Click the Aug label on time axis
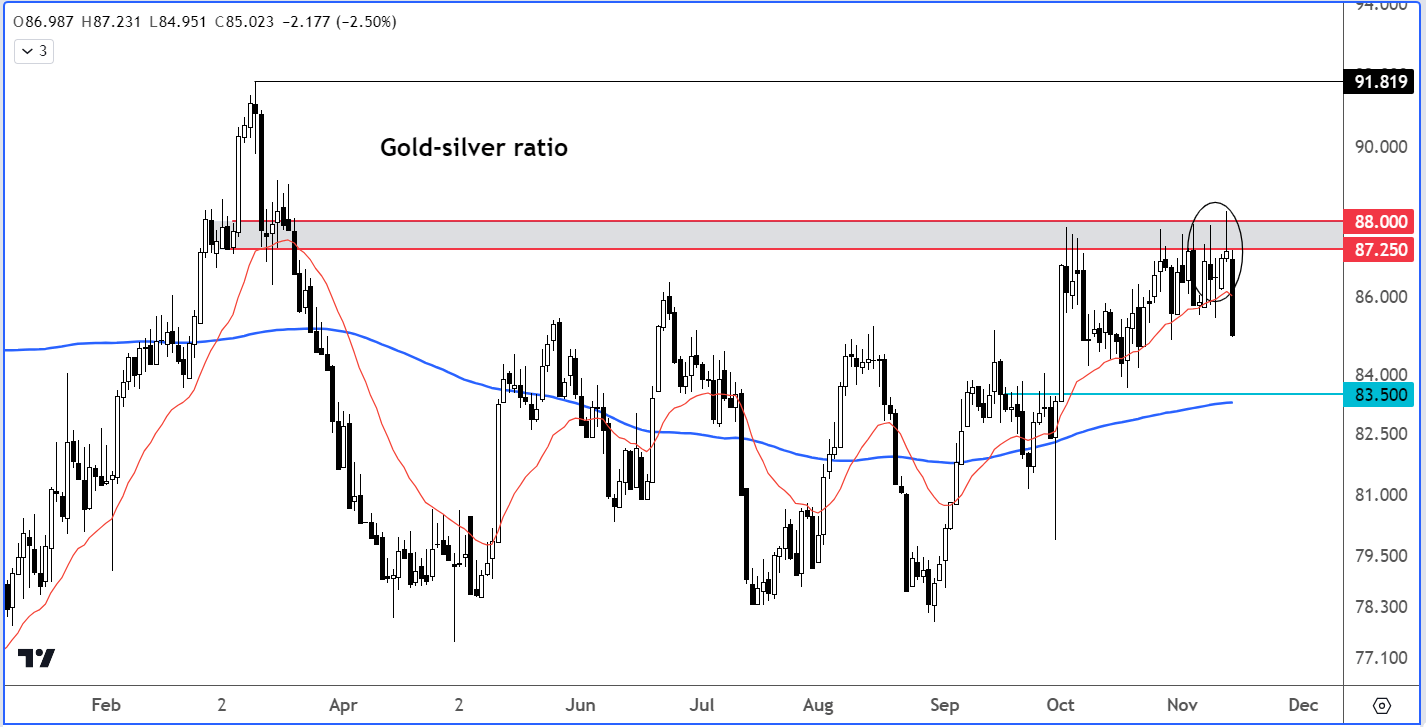The width and height of the screenshot is (1426, 727). pos(818,705)
